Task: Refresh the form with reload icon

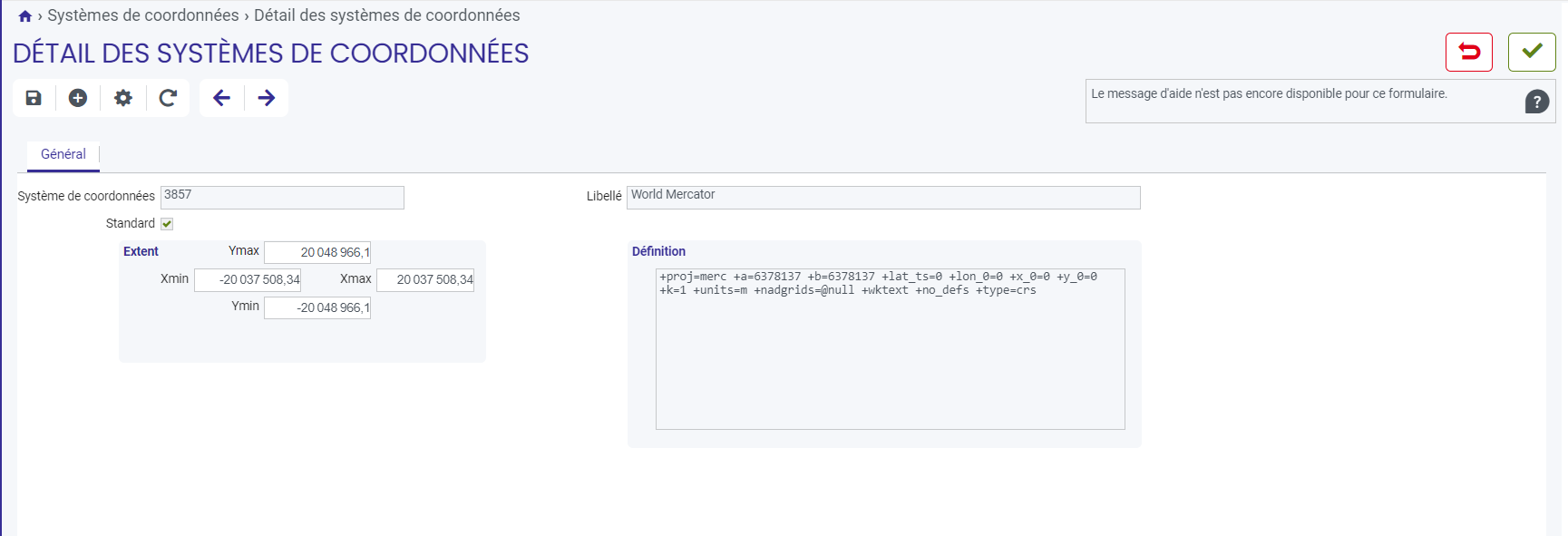Action: [168, 98]
